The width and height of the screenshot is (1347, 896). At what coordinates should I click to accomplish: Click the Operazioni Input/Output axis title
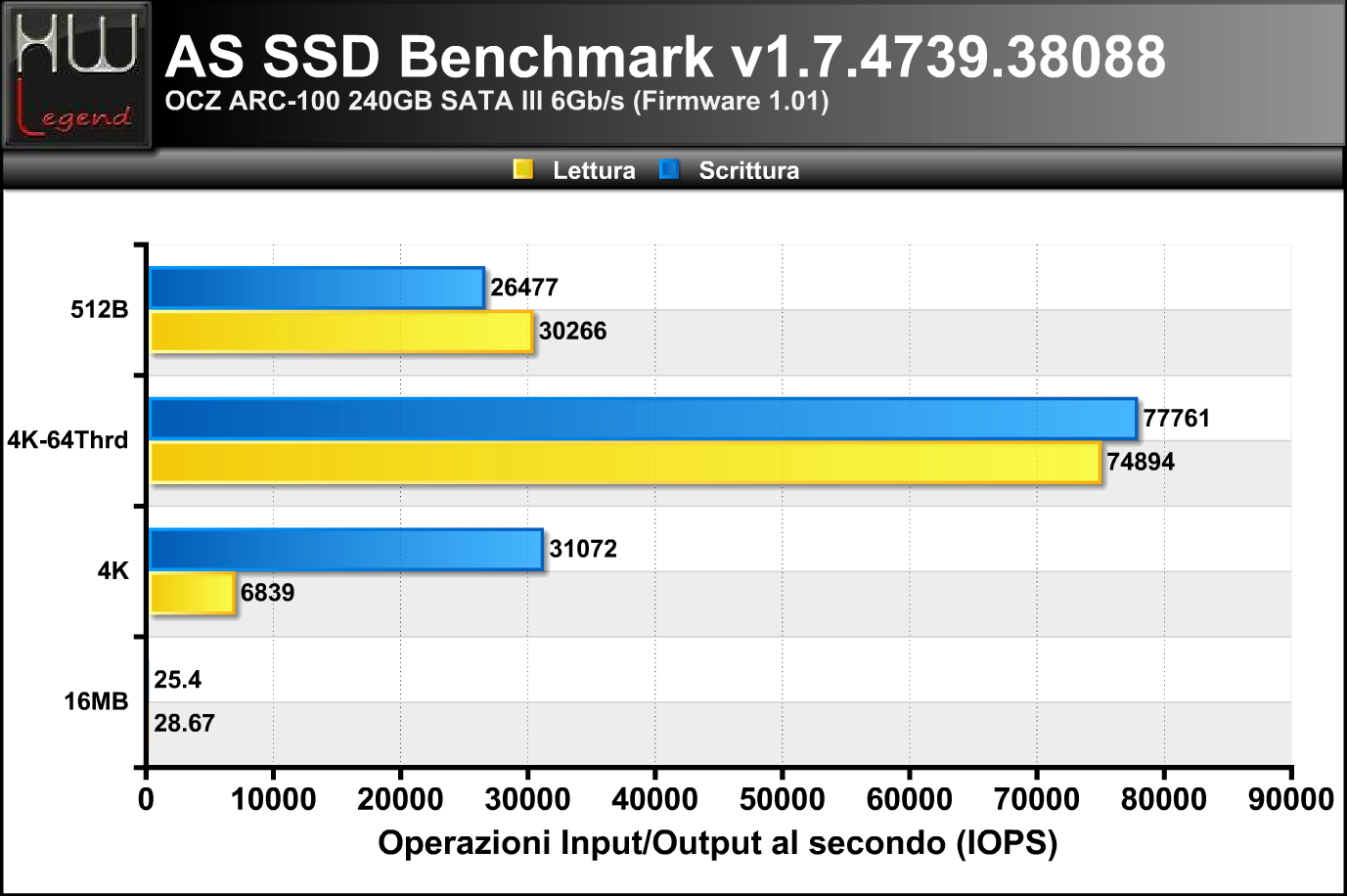[x=718, y=843]
